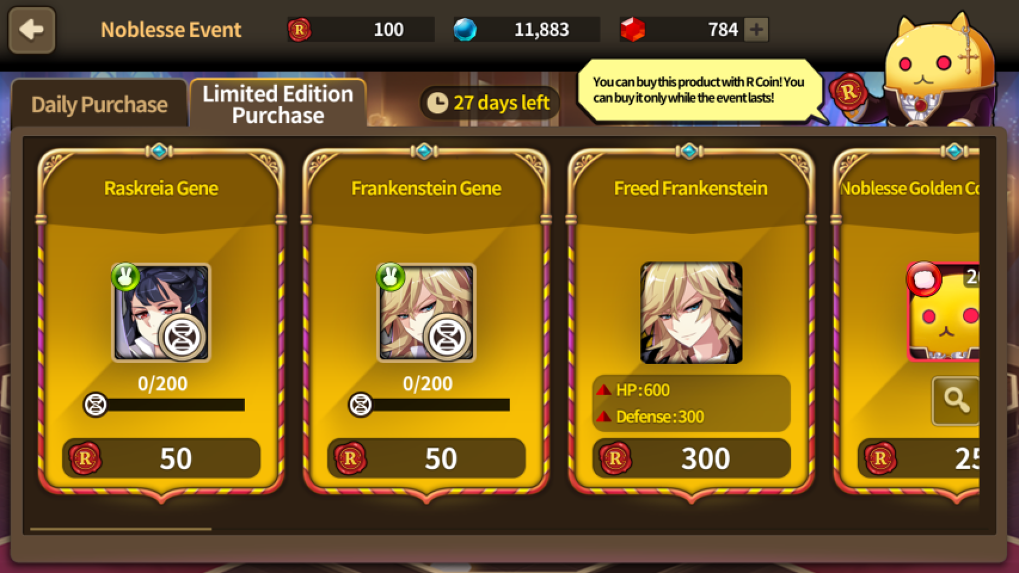The height and width of the screenshot is (573, 1019).
Task: Buy Raskreia Gene for 50 R Coin
Action: tap(161, 458)
